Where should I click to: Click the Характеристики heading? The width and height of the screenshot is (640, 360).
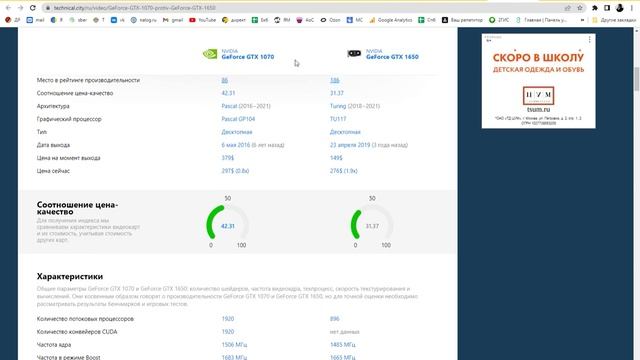[x=70, y=276]
